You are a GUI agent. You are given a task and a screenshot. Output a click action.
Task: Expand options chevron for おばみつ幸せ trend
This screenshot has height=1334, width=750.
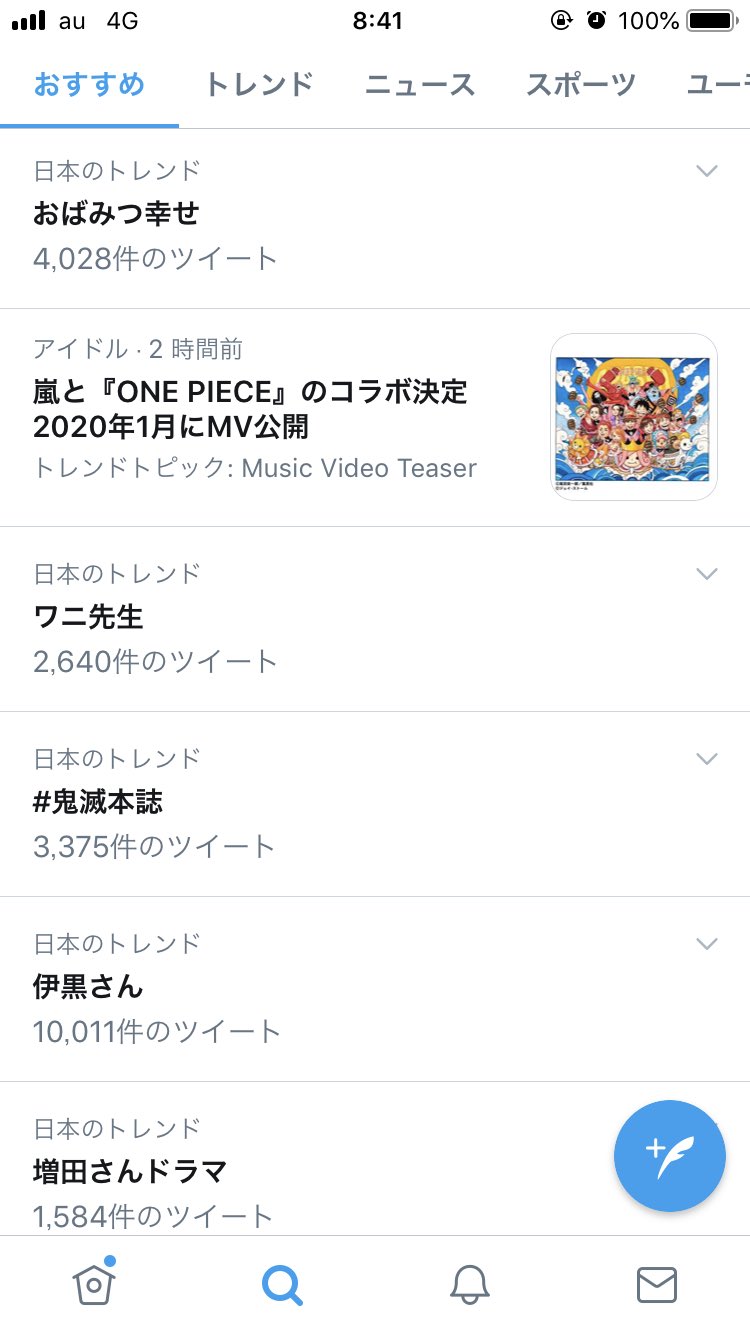click(x=707, y=171)
